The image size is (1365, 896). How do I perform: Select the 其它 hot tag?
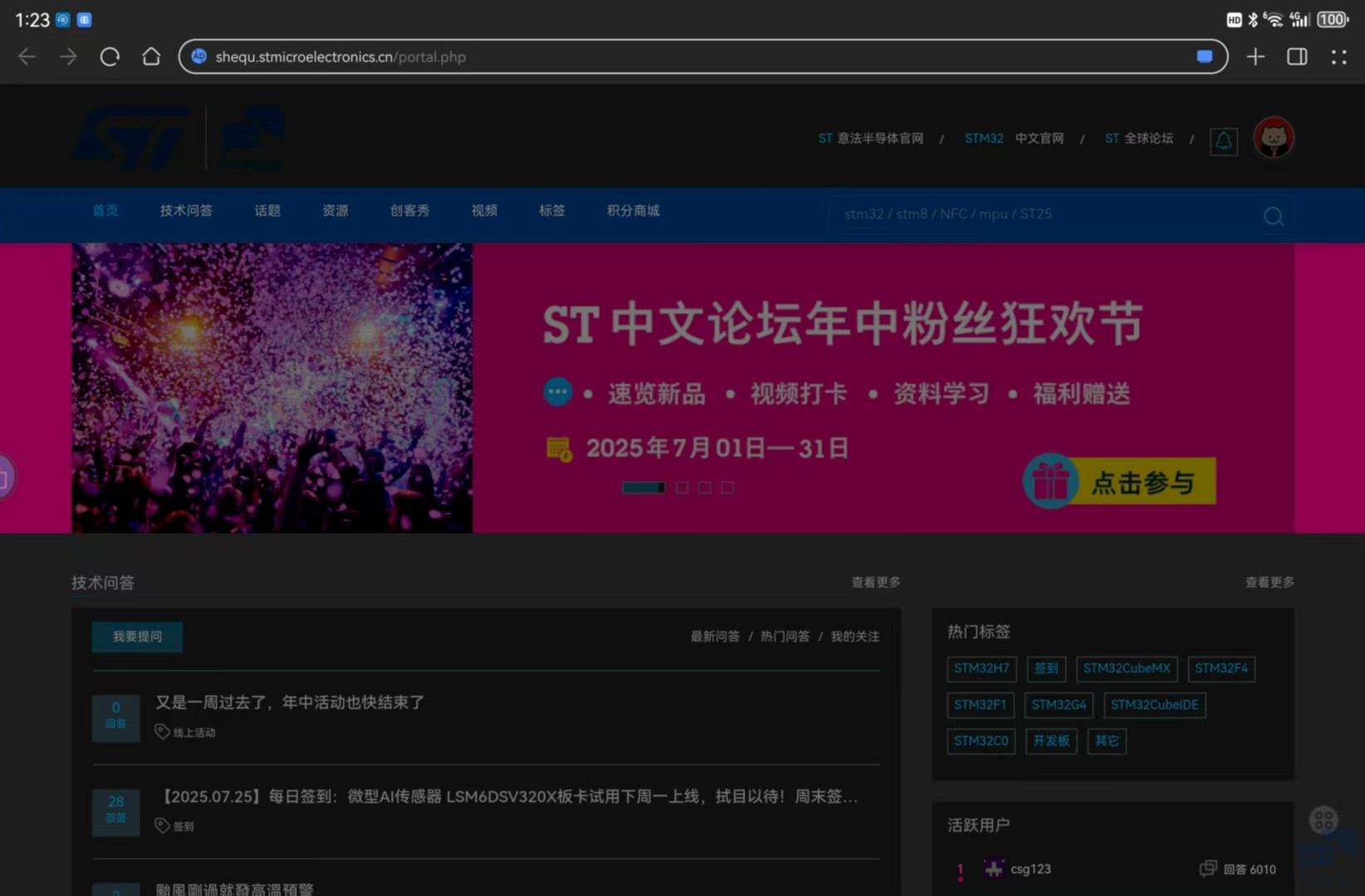click(x=1107, y=741)
